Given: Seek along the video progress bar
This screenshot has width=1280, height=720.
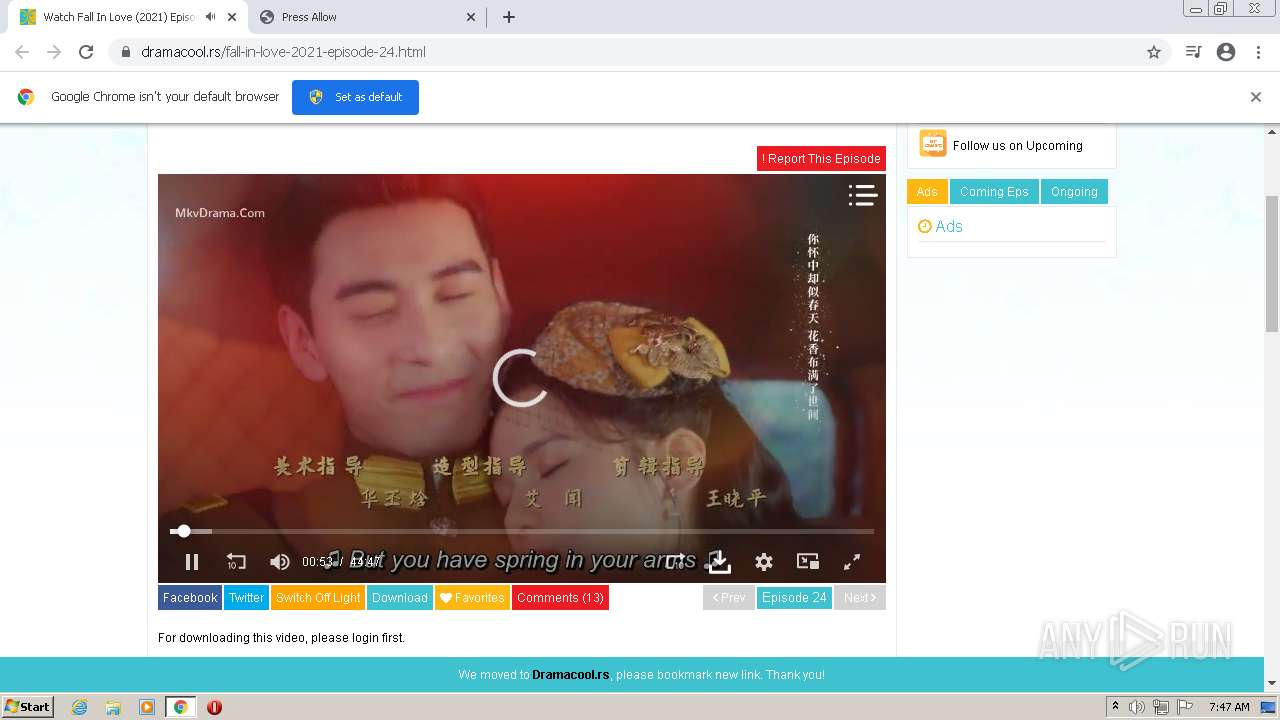Looking at the screenshot, I should coord(522,531).
